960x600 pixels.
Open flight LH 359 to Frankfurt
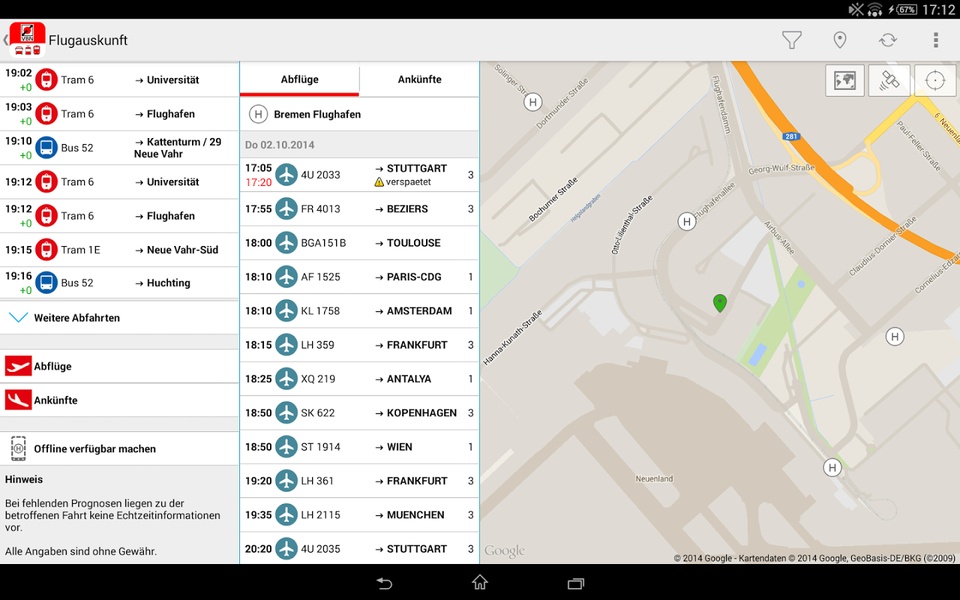coord(359,345)
